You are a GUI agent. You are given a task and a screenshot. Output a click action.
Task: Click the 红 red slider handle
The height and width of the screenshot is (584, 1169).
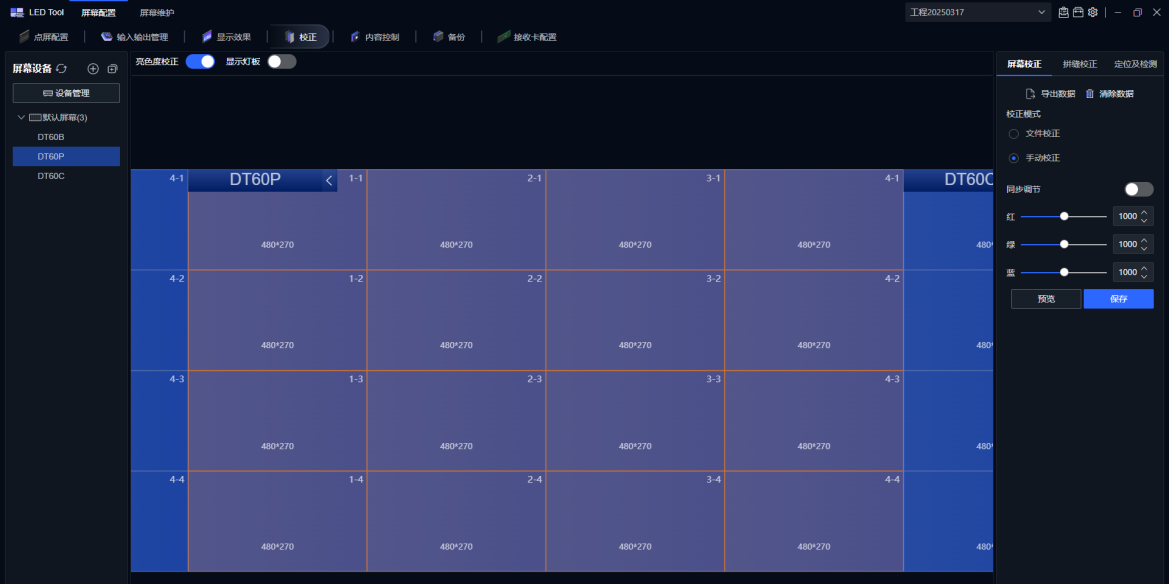(1064, 216)
